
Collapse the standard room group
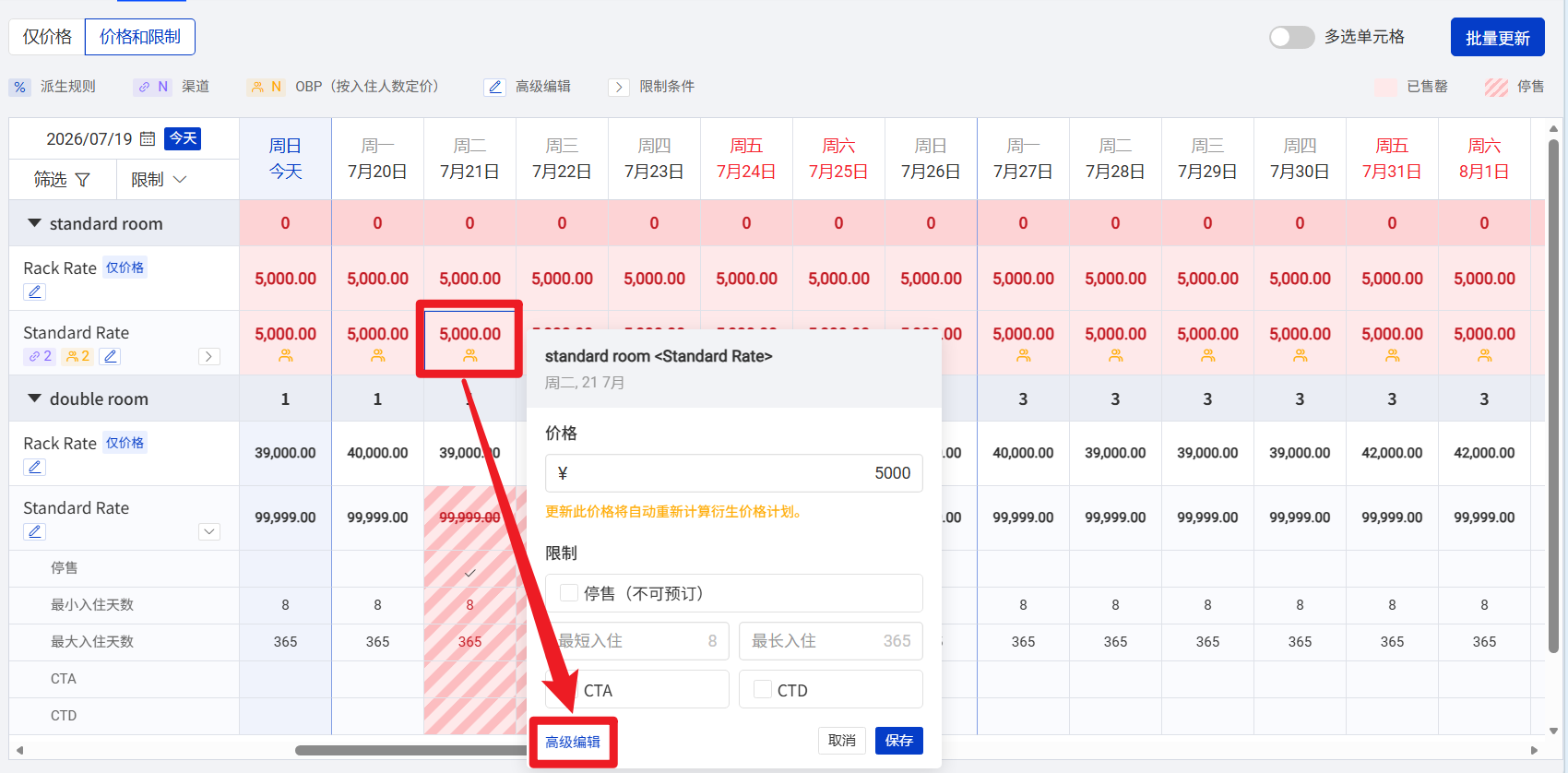coord(35,223)
